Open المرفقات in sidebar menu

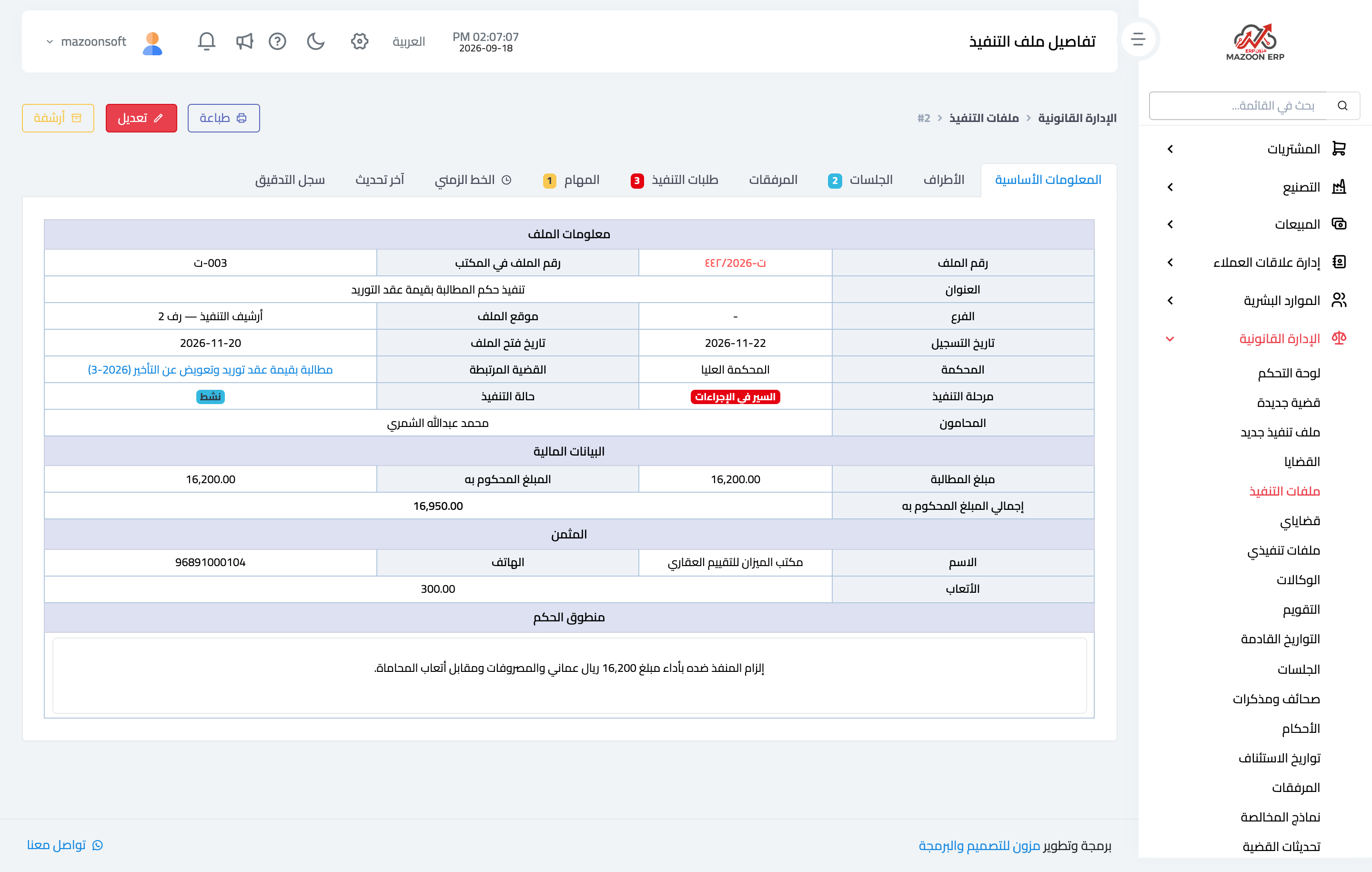tap(1296, 788)
